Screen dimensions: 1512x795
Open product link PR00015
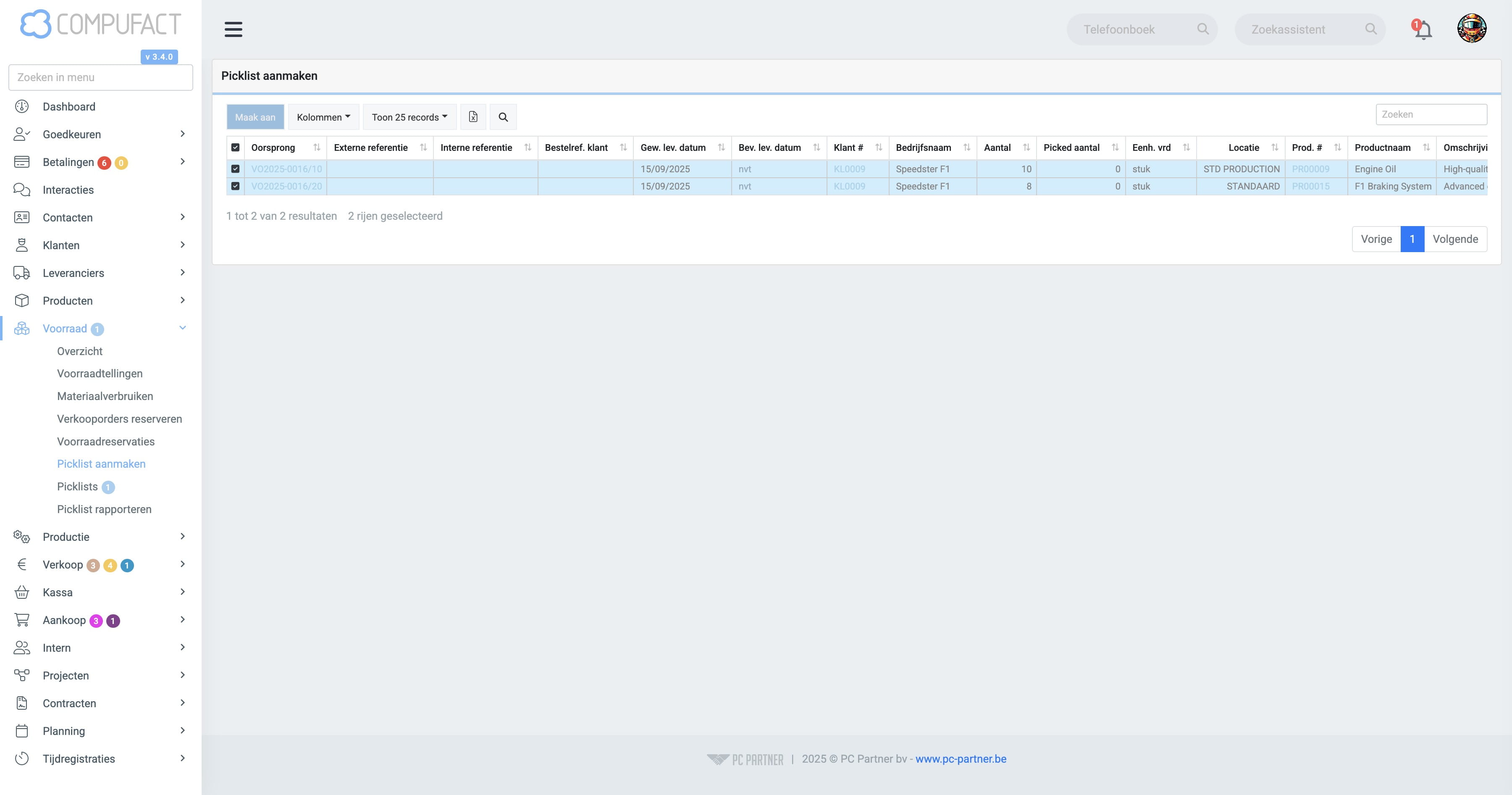click(1311, 186)
